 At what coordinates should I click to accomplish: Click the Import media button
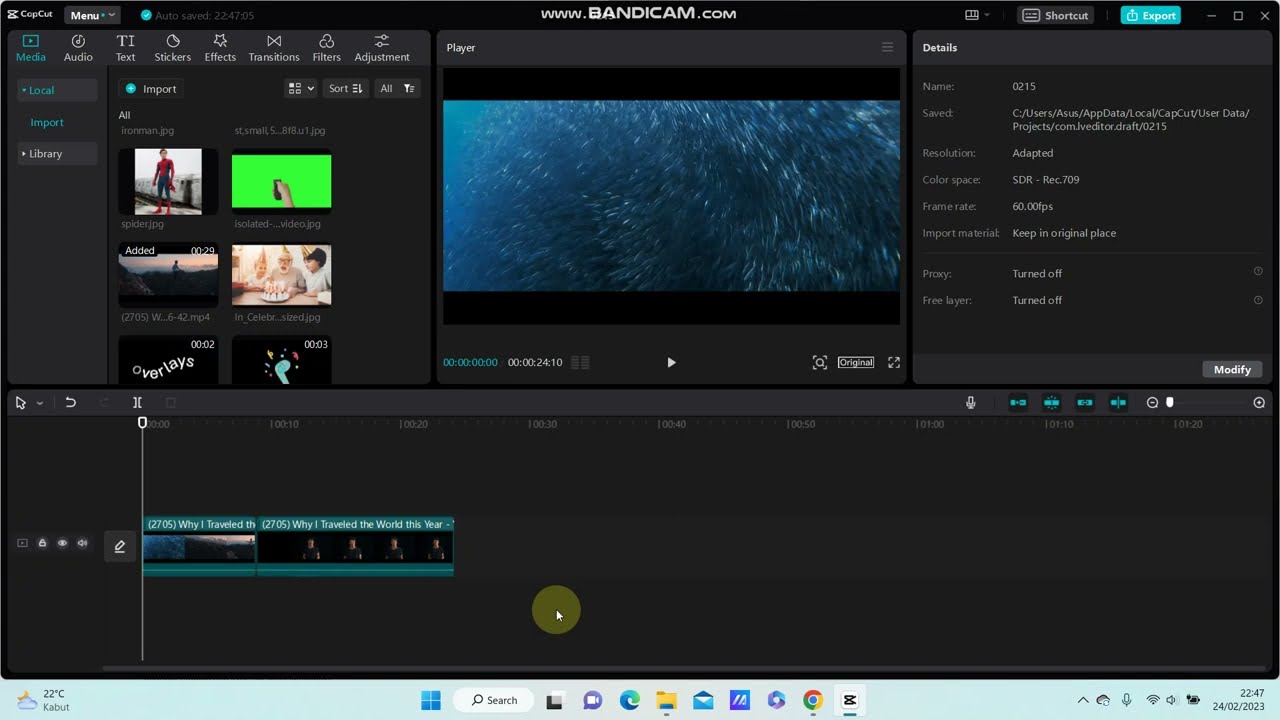click(x=151, y=89)
